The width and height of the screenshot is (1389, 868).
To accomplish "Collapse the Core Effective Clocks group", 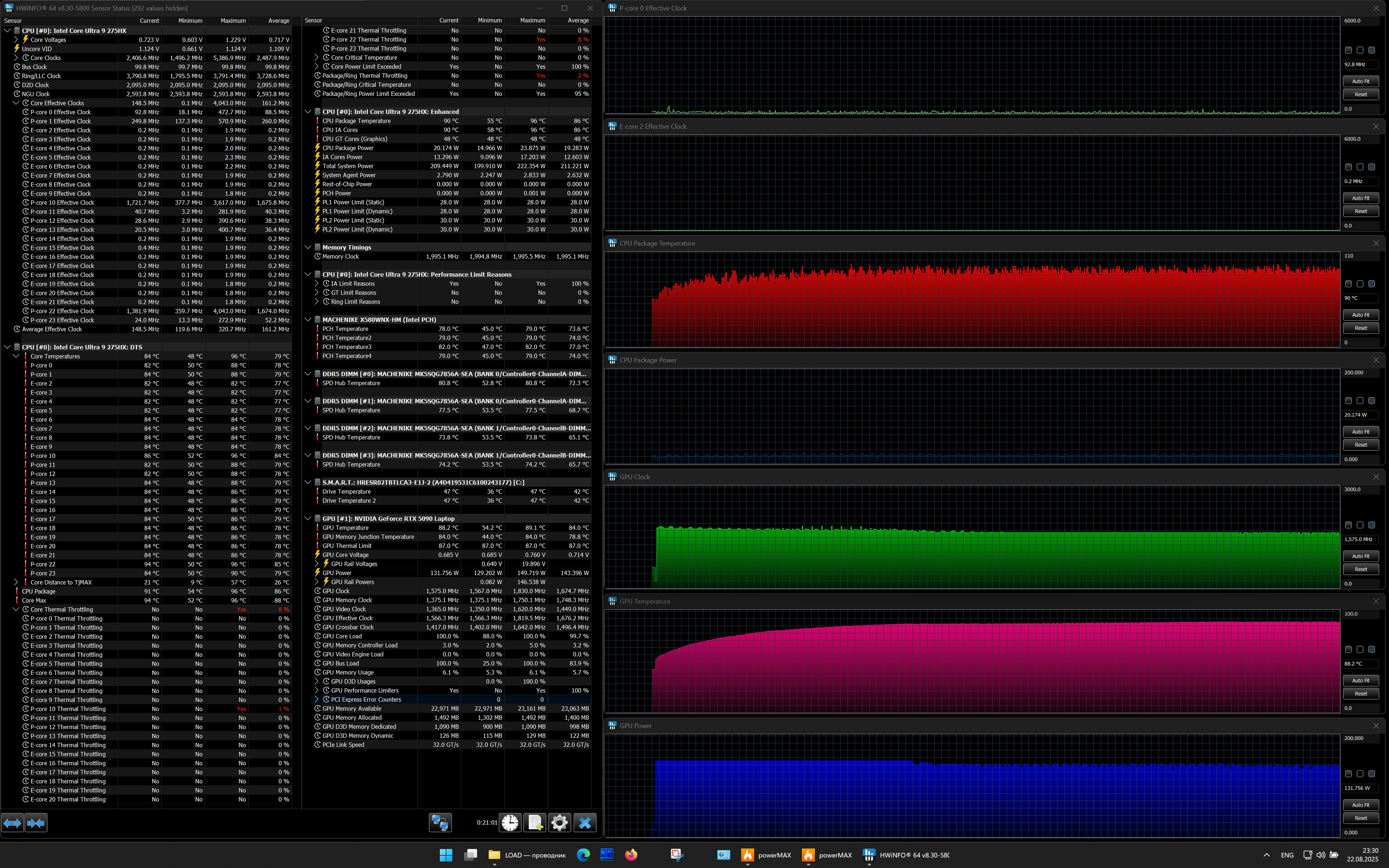I will tap(16, 103).
